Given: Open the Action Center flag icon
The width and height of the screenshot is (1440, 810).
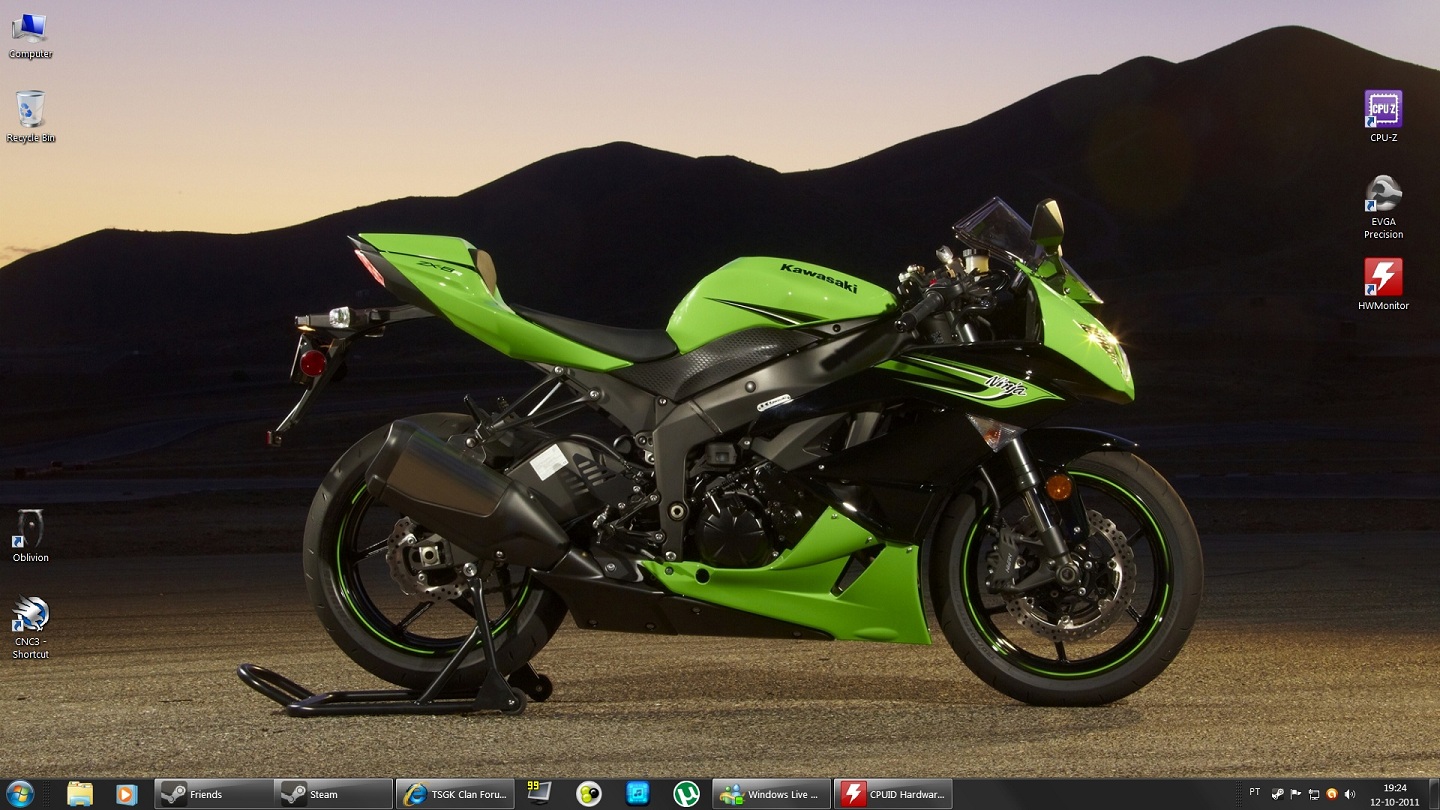Looking at the screenshot, I should (1294, 793).
